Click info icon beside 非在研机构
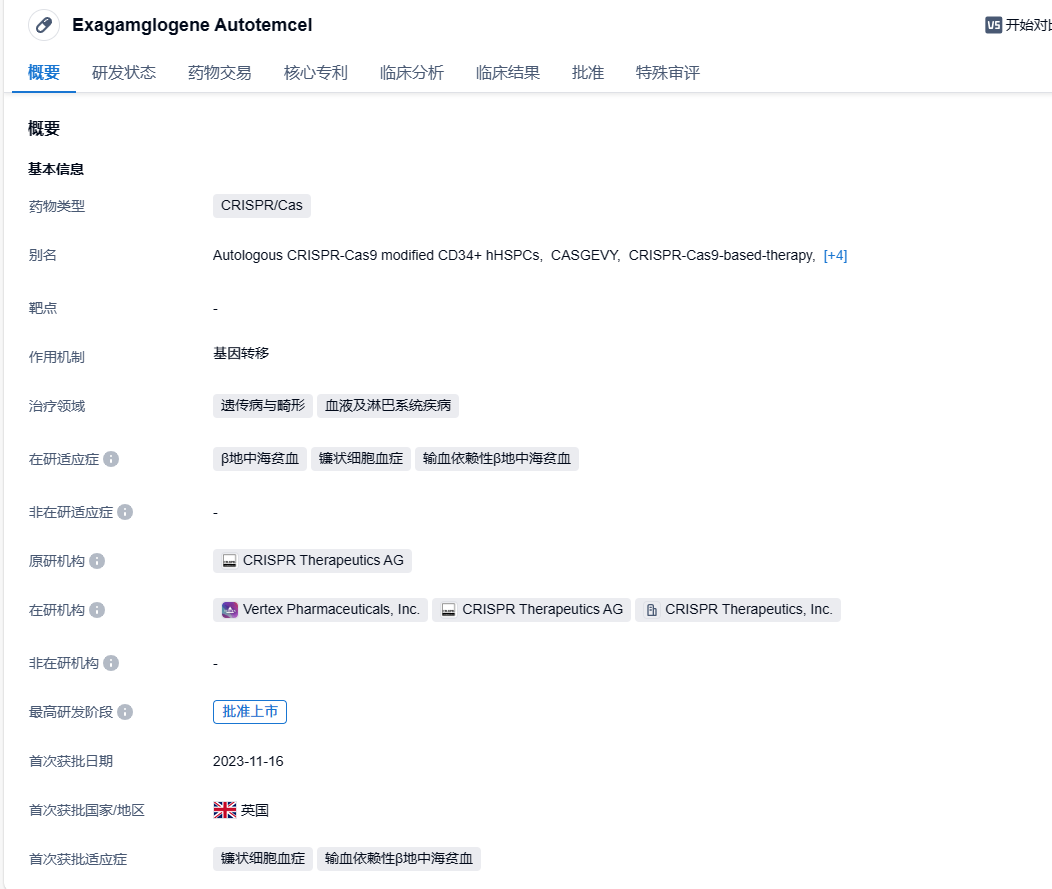Viewport: 1052px width, 889px height. pos(111,663)
